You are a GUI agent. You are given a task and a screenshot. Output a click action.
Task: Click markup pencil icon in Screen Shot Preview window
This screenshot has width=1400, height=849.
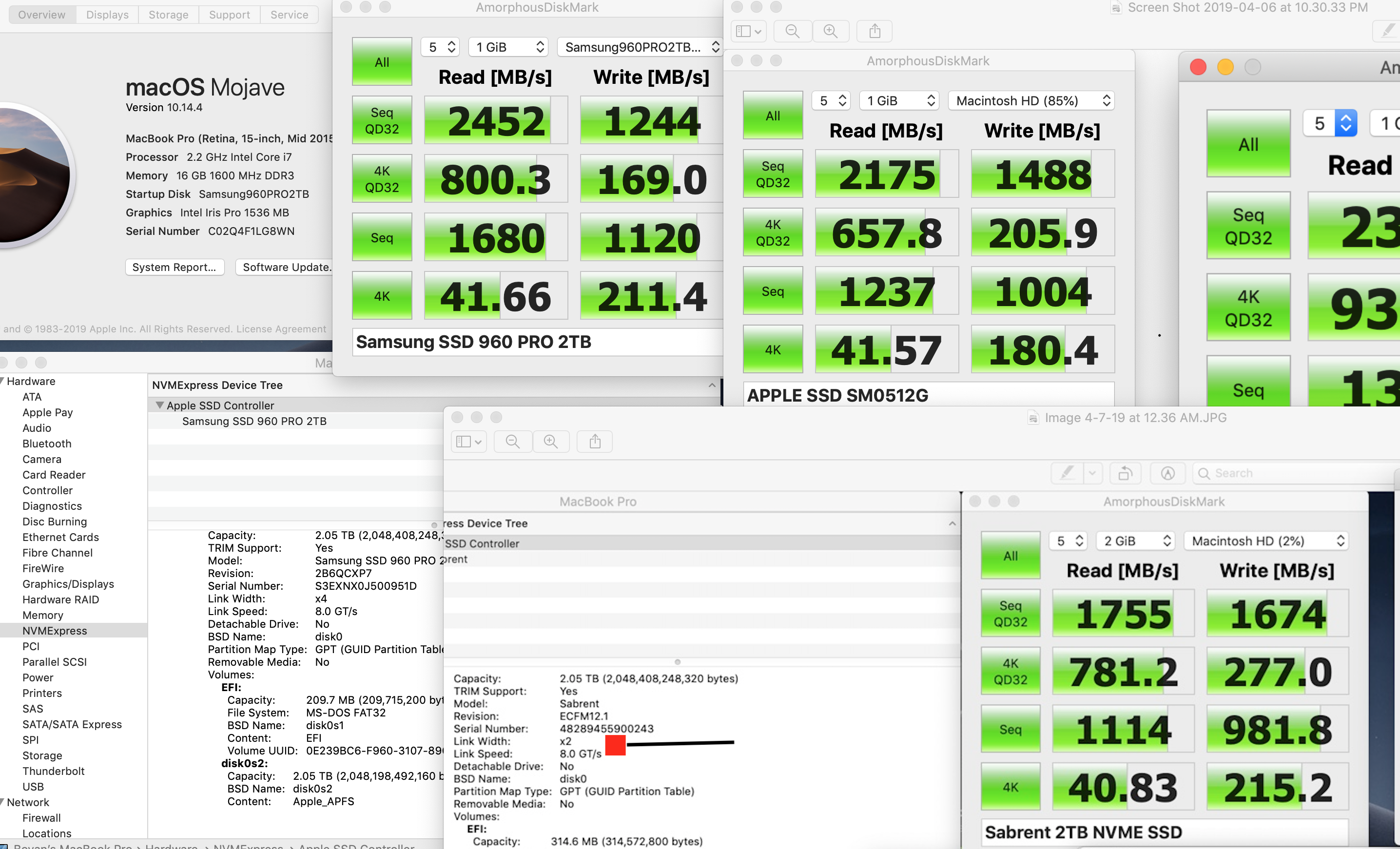pyautogui.click(x=1387, y=31)
